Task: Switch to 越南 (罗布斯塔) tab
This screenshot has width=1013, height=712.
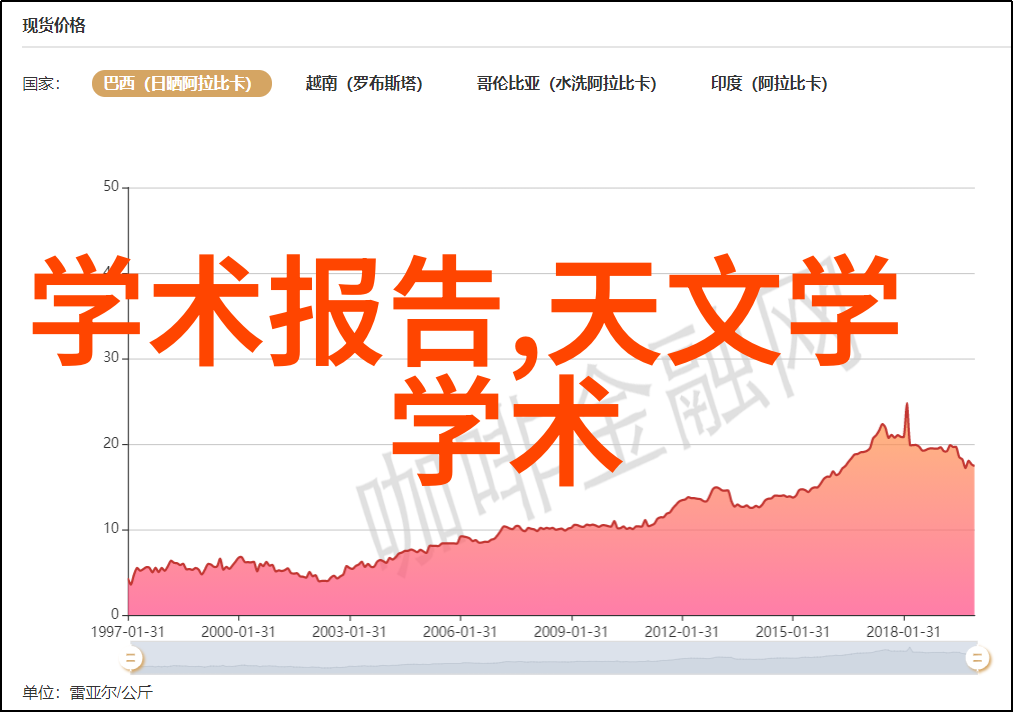Action: coord(364,84)
